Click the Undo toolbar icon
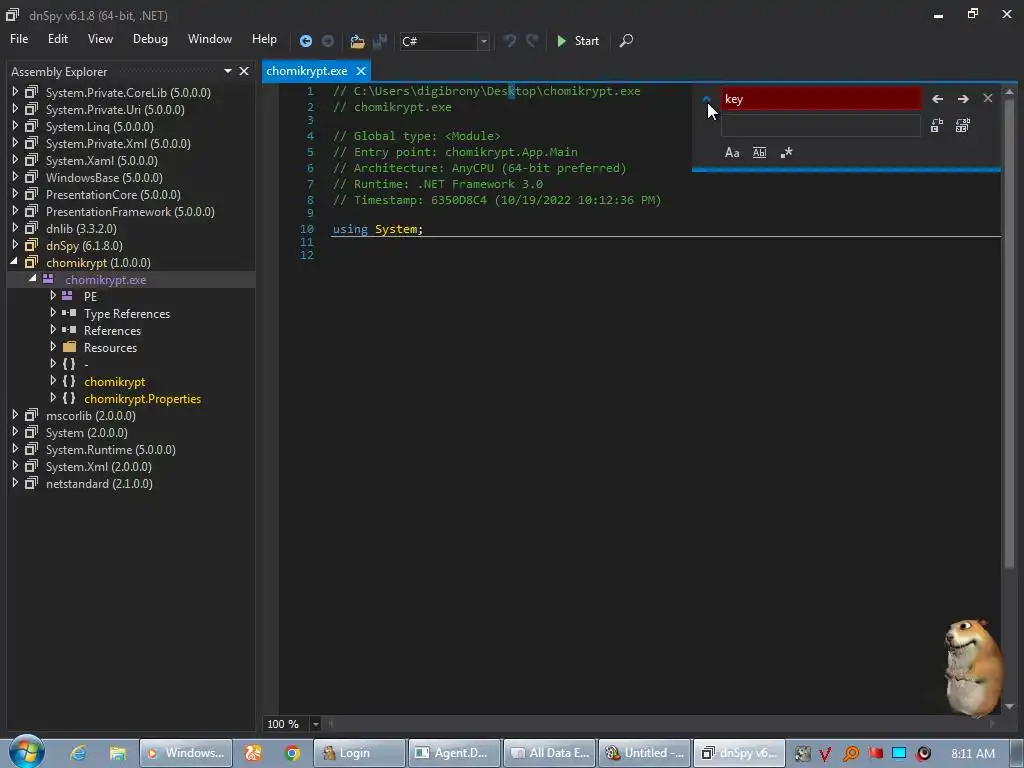 tap(509, 40)
